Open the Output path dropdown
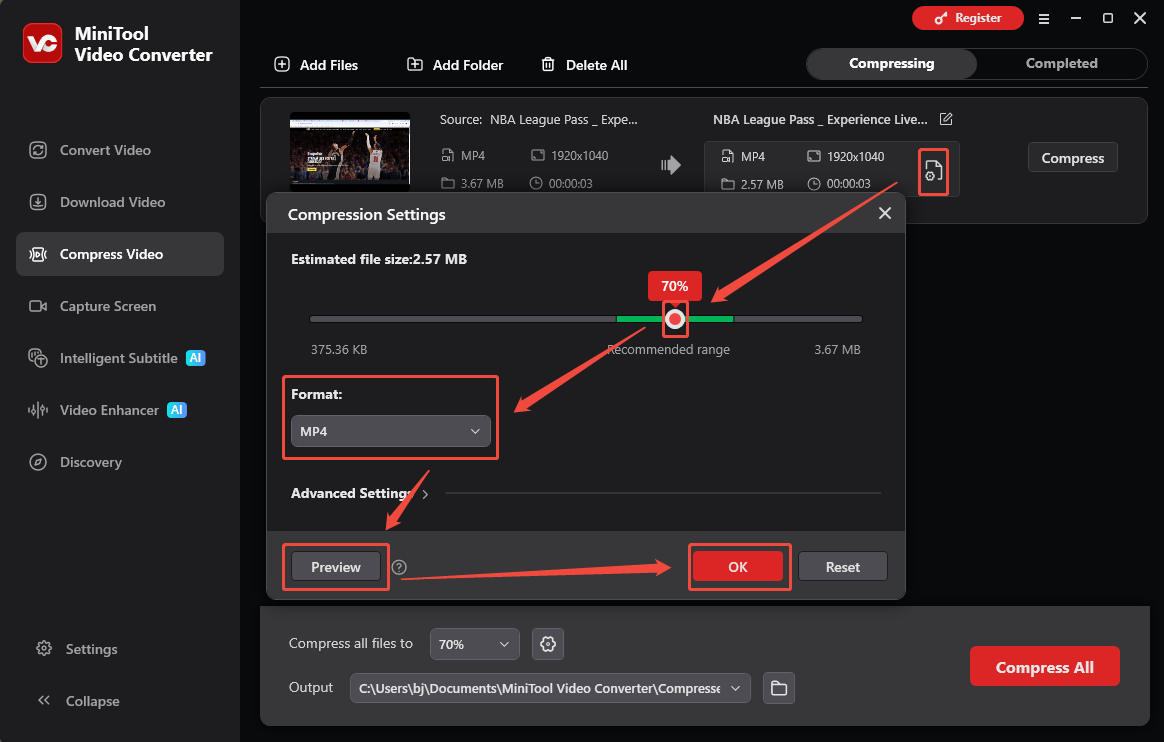 [550, 688]
